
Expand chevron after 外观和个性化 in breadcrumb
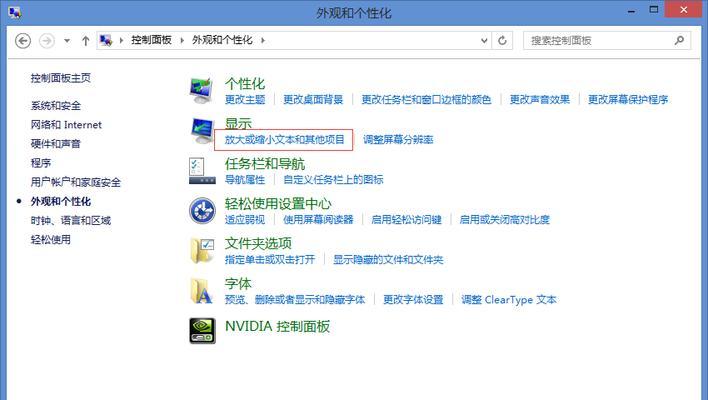262,41
